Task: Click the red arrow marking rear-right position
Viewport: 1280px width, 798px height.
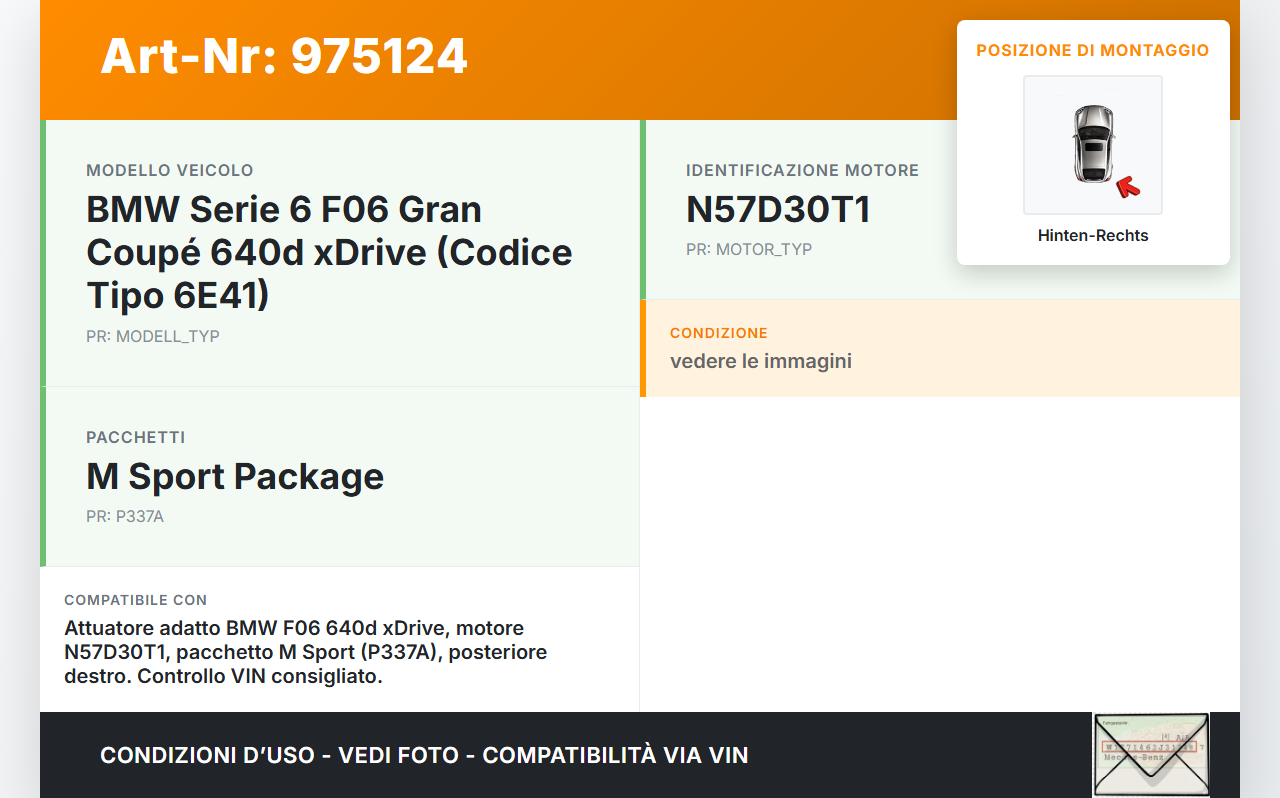Action: [x=1128, y=187]
